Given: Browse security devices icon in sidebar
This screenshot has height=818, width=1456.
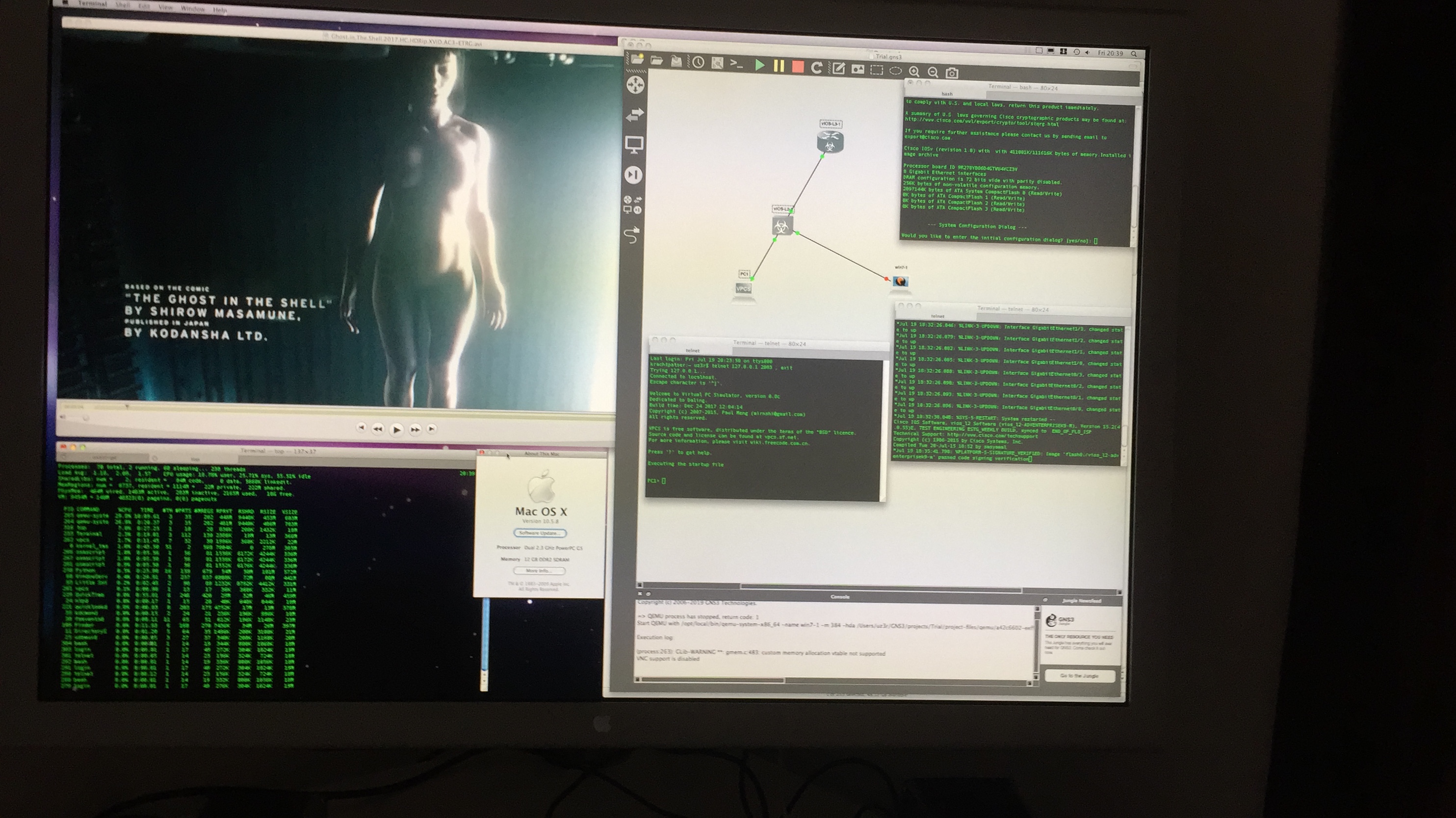Looking at the screenshot, I should pos(634,175).
